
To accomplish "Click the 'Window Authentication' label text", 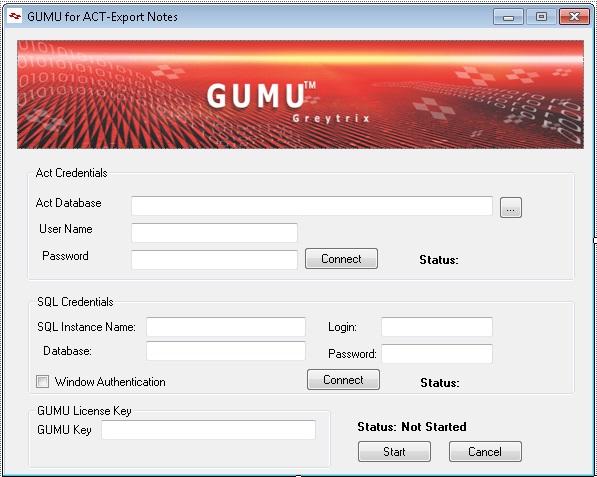I will [110, 382].
